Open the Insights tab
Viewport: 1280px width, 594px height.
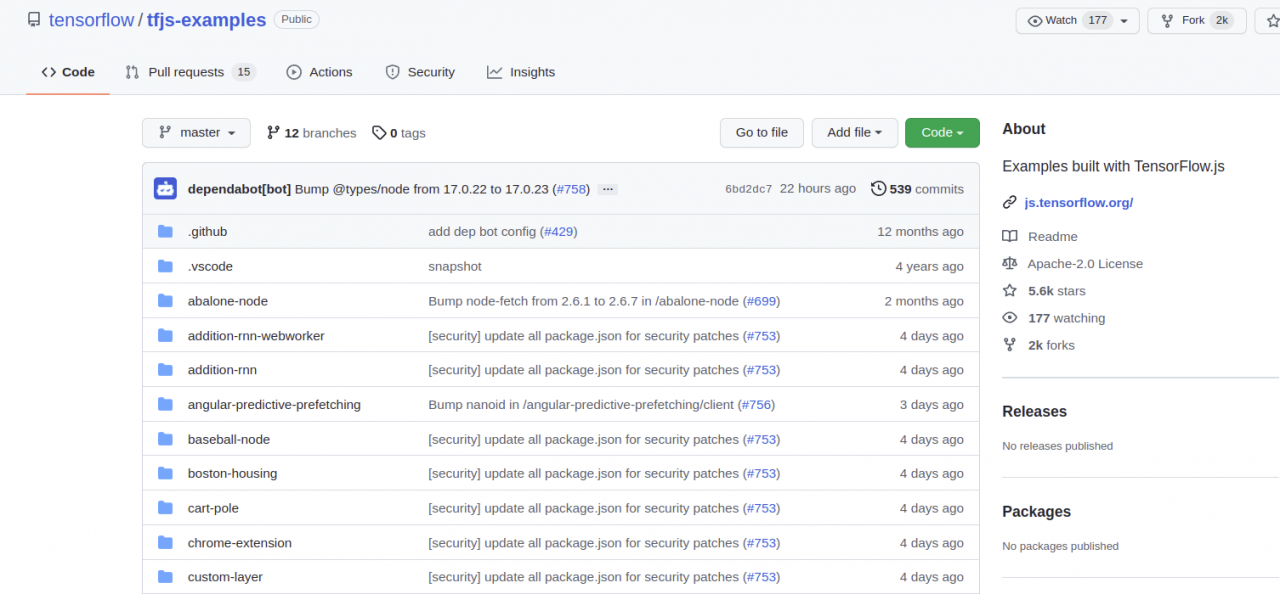click(x=521, y=71)
